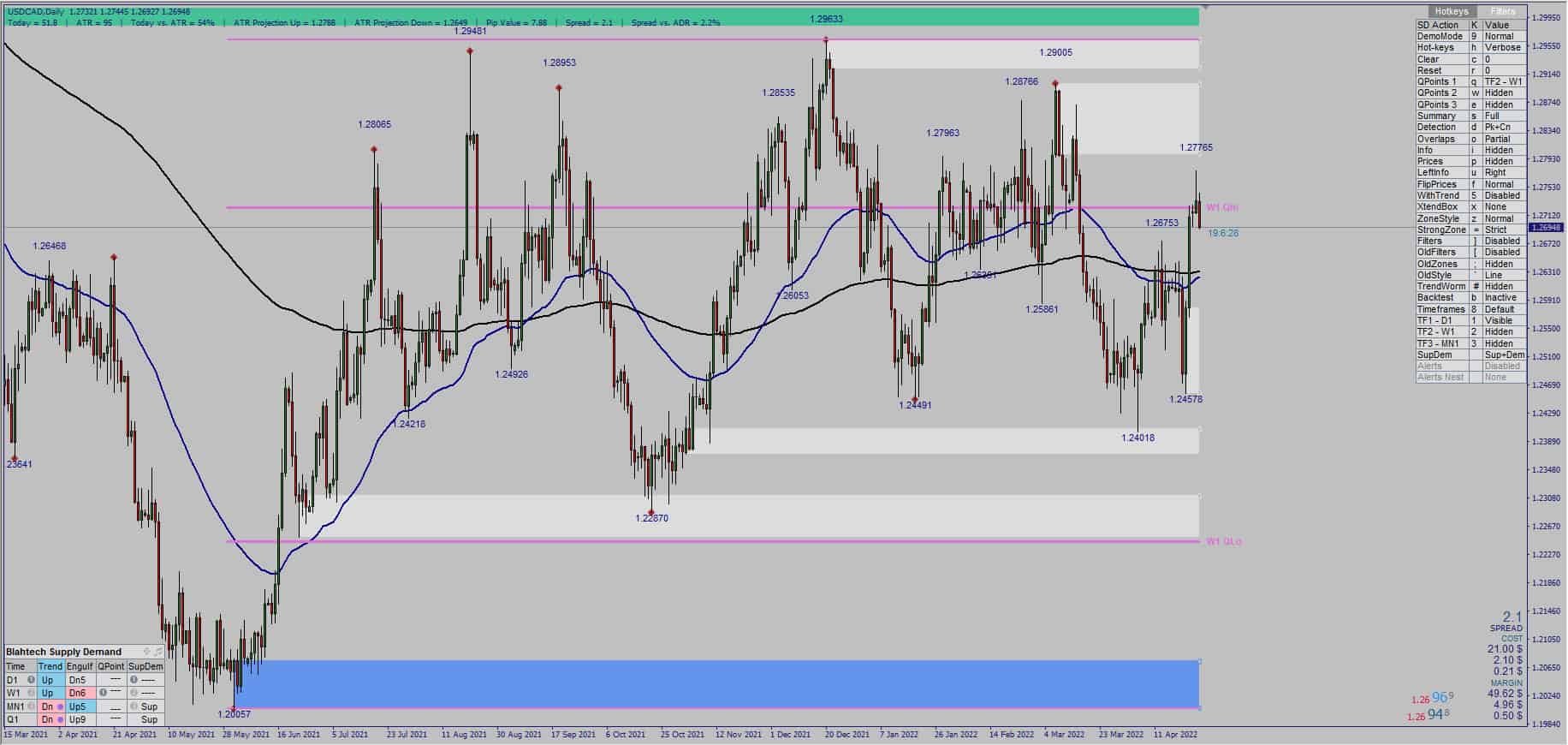Click the Blahtech Supply Demand panel title
This screenshot has height=745, width=1568.
point(64,652)
